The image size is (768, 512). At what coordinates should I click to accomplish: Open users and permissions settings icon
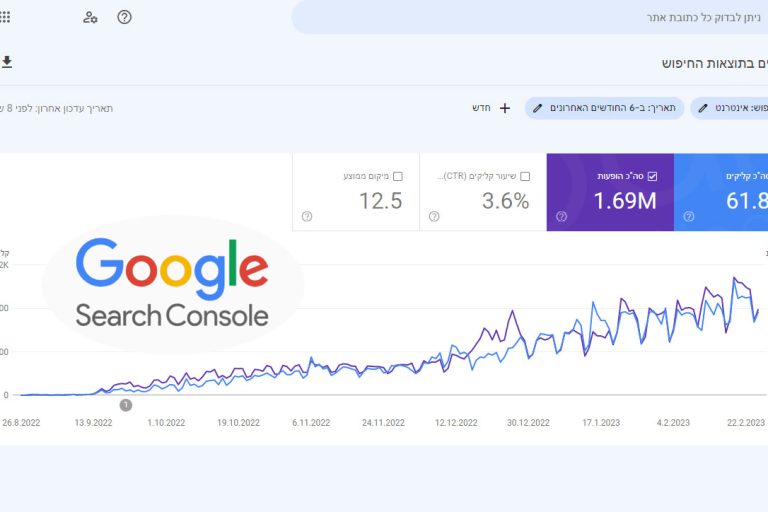(x=91, y=17)
